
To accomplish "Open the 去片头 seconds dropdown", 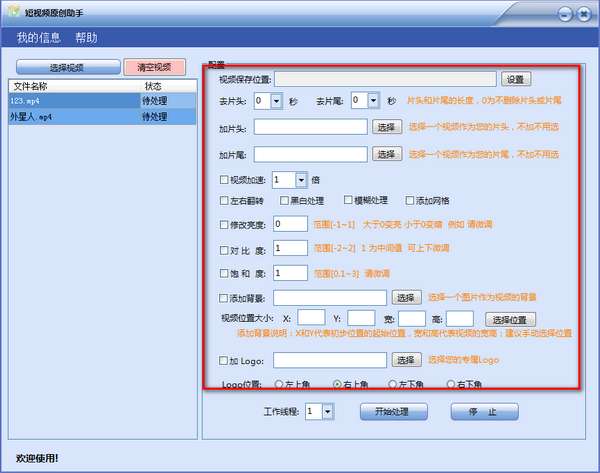I will [x=277, y=101].
